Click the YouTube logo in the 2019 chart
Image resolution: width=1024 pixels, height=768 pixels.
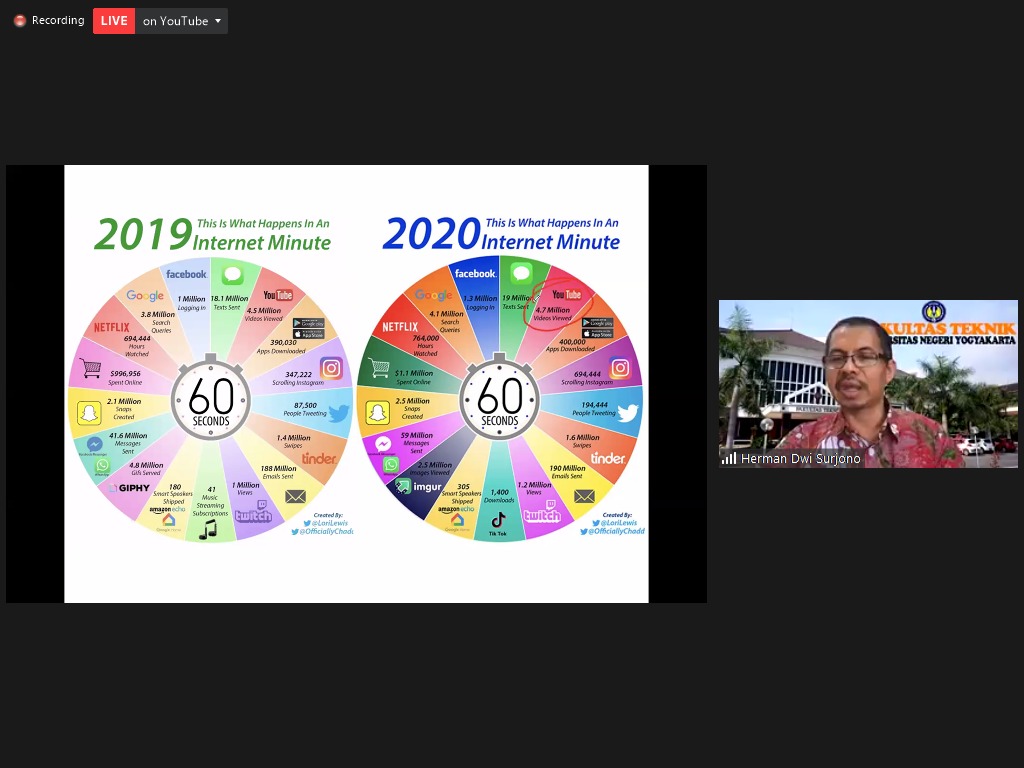pos(278,295)
